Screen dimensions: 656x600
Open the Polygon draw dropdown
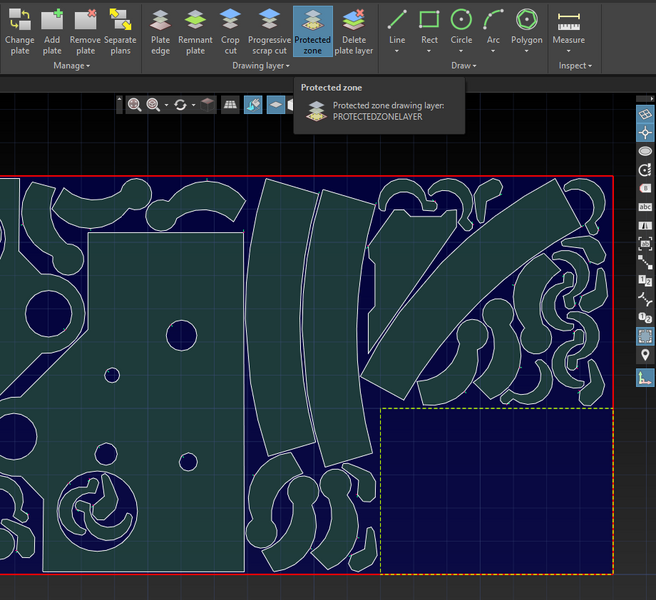coord(526,53)
